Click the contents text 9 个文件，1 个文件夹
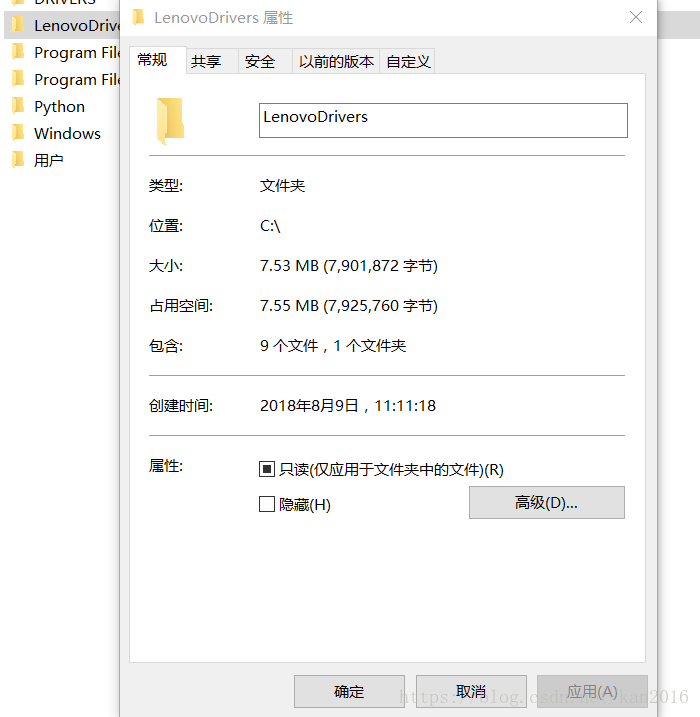Screen dimensions: 700x717 click(333, 346)
